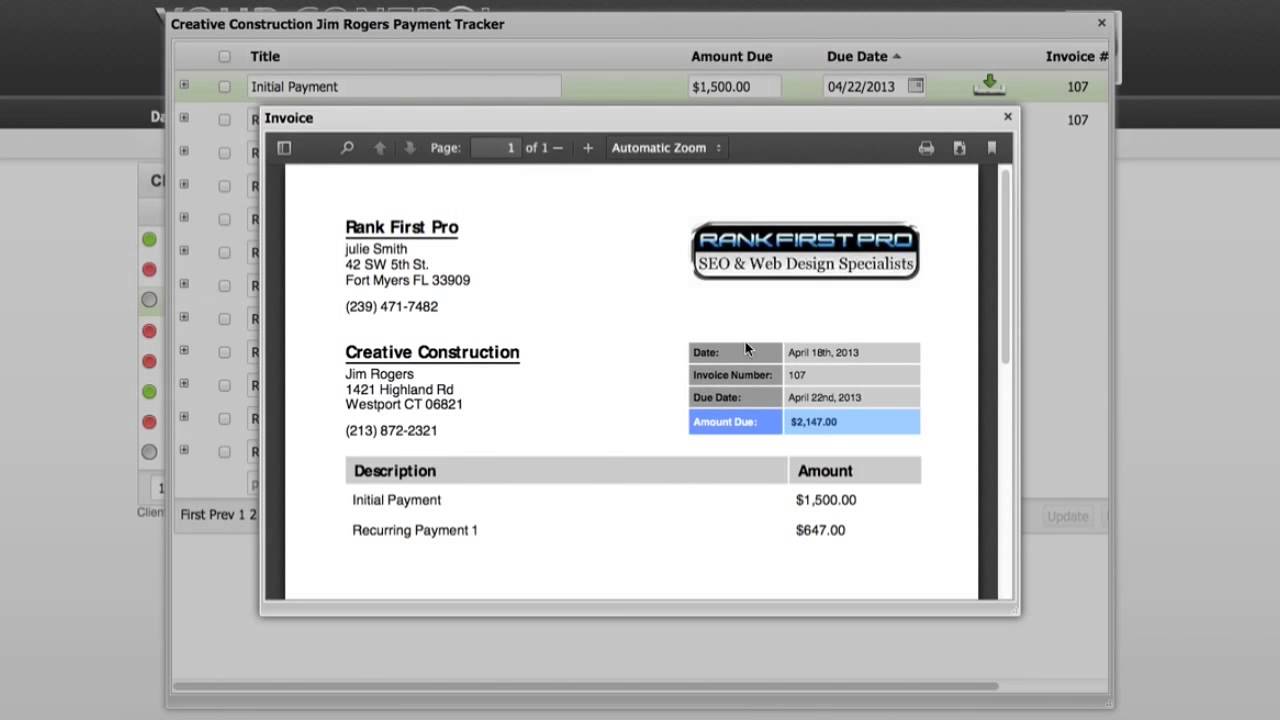Go to next page with down arrow
Image resolution: width=1280 pixels, height=720 pixels.
(410, 148)
